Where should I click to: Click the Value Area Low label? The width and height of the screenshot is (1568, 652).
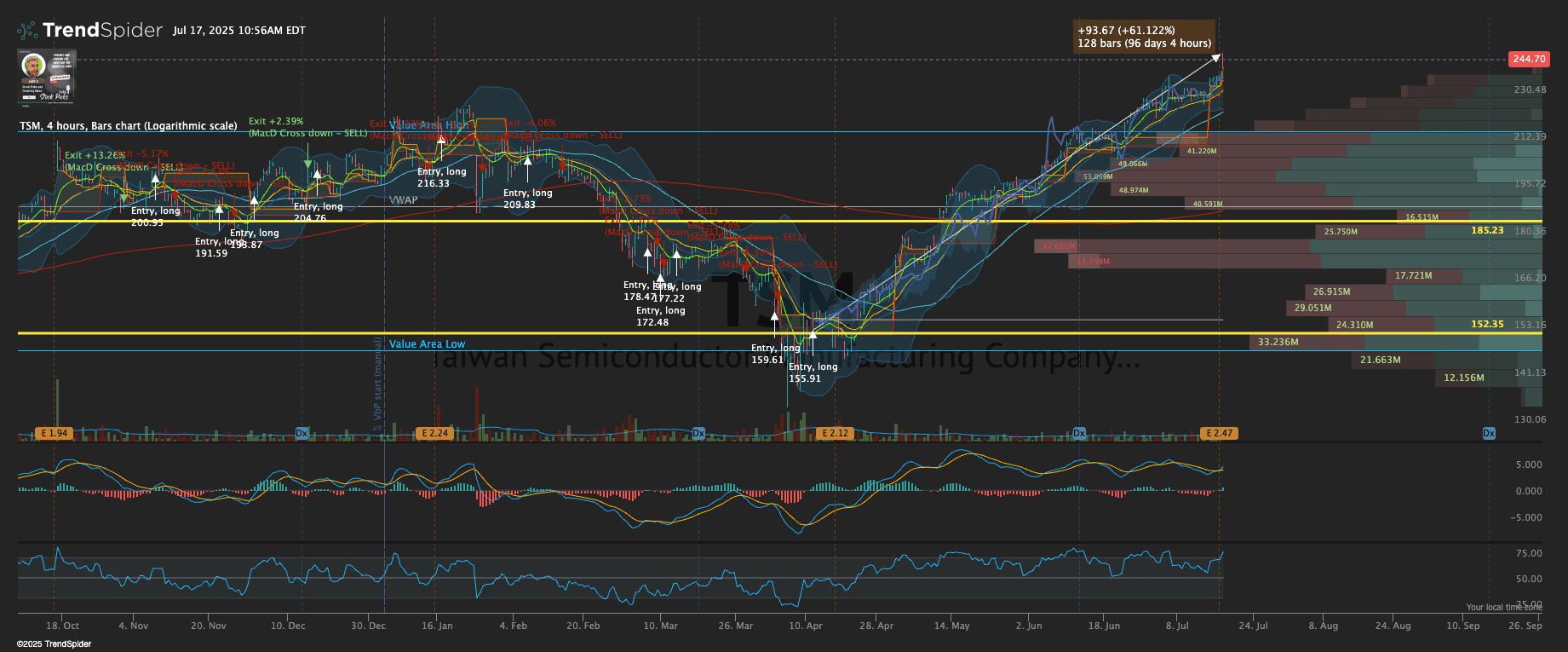tap(428, 344)
